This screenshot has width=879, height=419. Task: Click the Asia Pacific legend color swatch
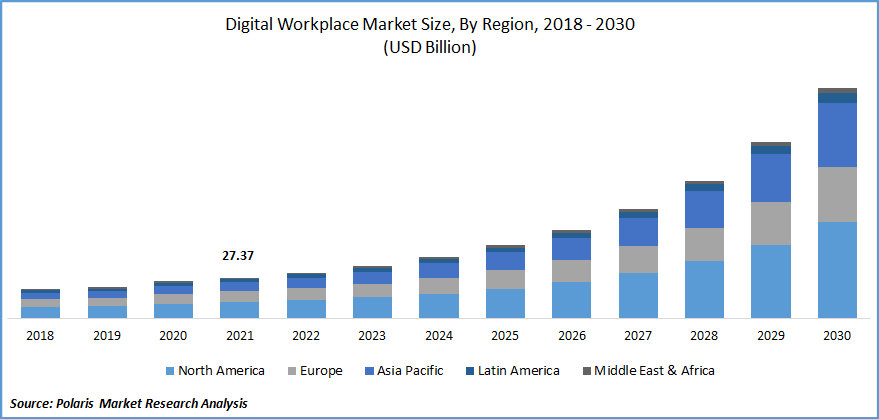[368, 371]
